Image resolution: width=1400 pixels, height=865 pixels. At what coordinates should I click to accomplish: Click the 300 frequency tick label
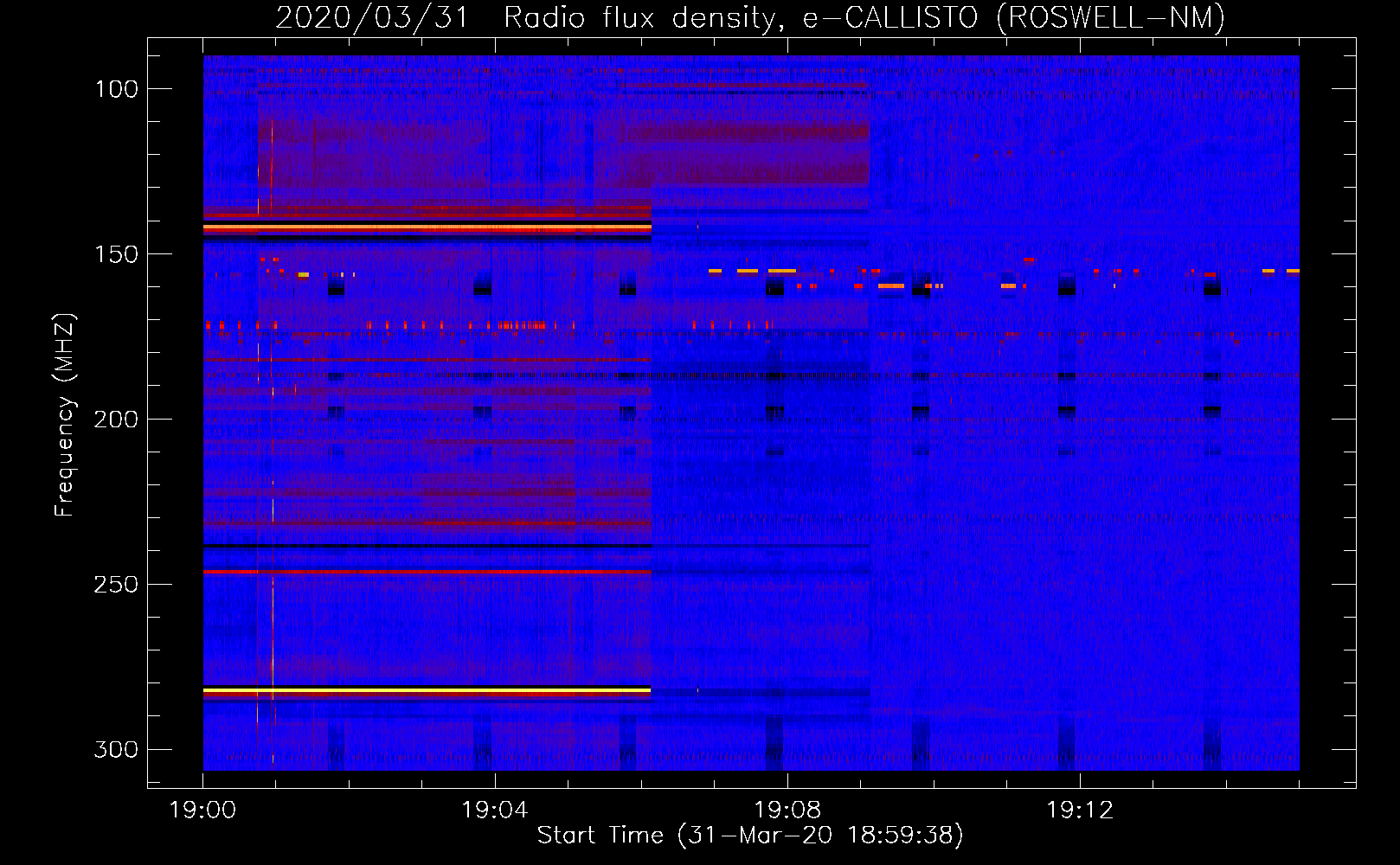115,749
